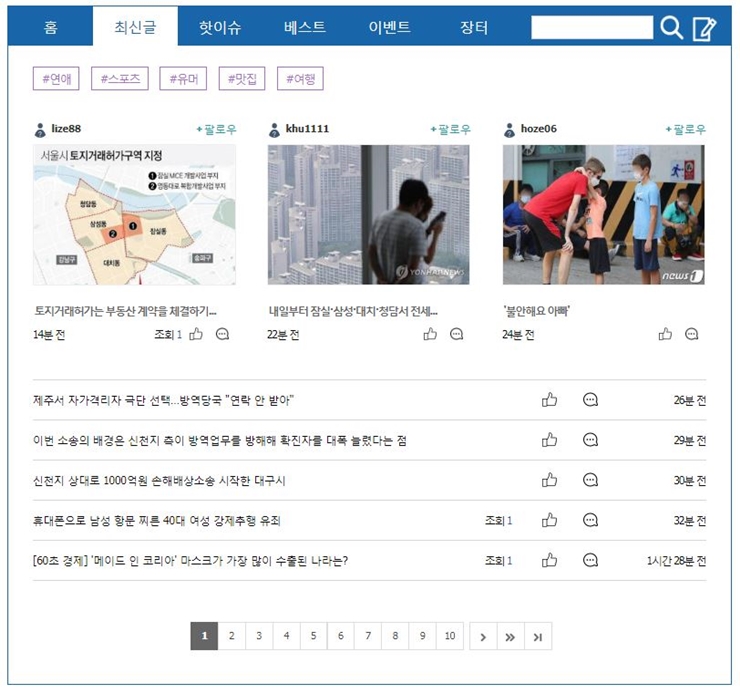Click like icon on hoze06 post
Image resolution: width=740 pixels, height=693 pixels.
665,334
